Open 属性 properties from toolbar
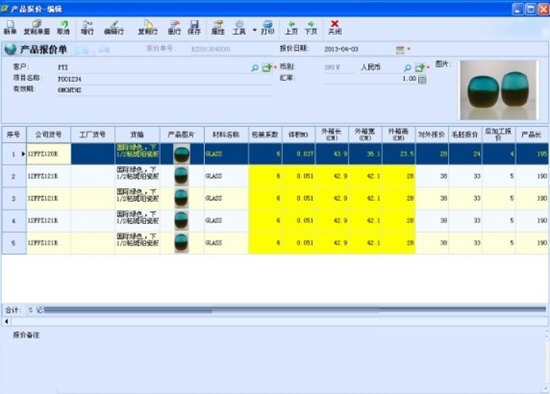 (x=217, y=27)
